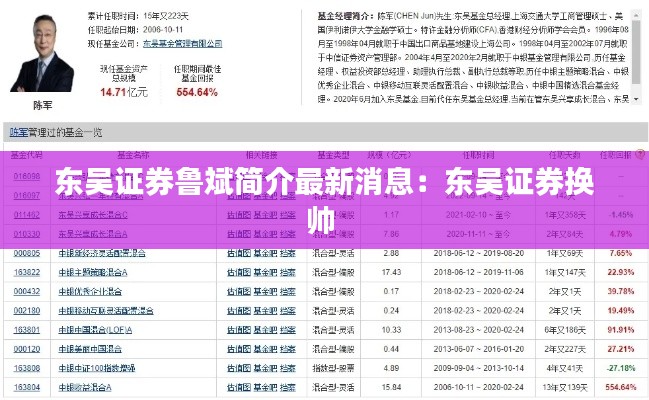Image resolution: width=649 pixels, height=400 pixels.
Task: Click the scroll-down arrow of the manager bio
Action: (636, 99)
